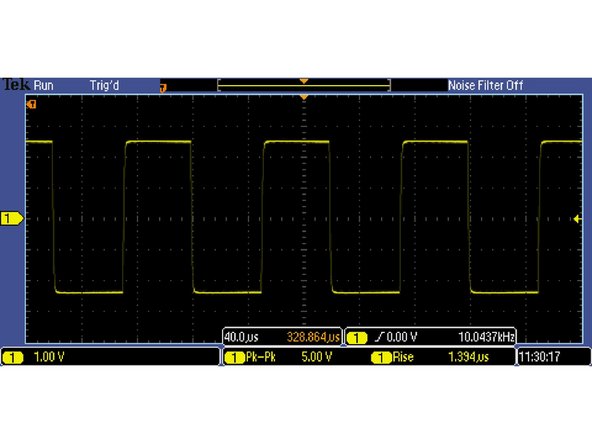
Task: Click the trigger source channel 1 badge
Action: click(x=357, y=338)
